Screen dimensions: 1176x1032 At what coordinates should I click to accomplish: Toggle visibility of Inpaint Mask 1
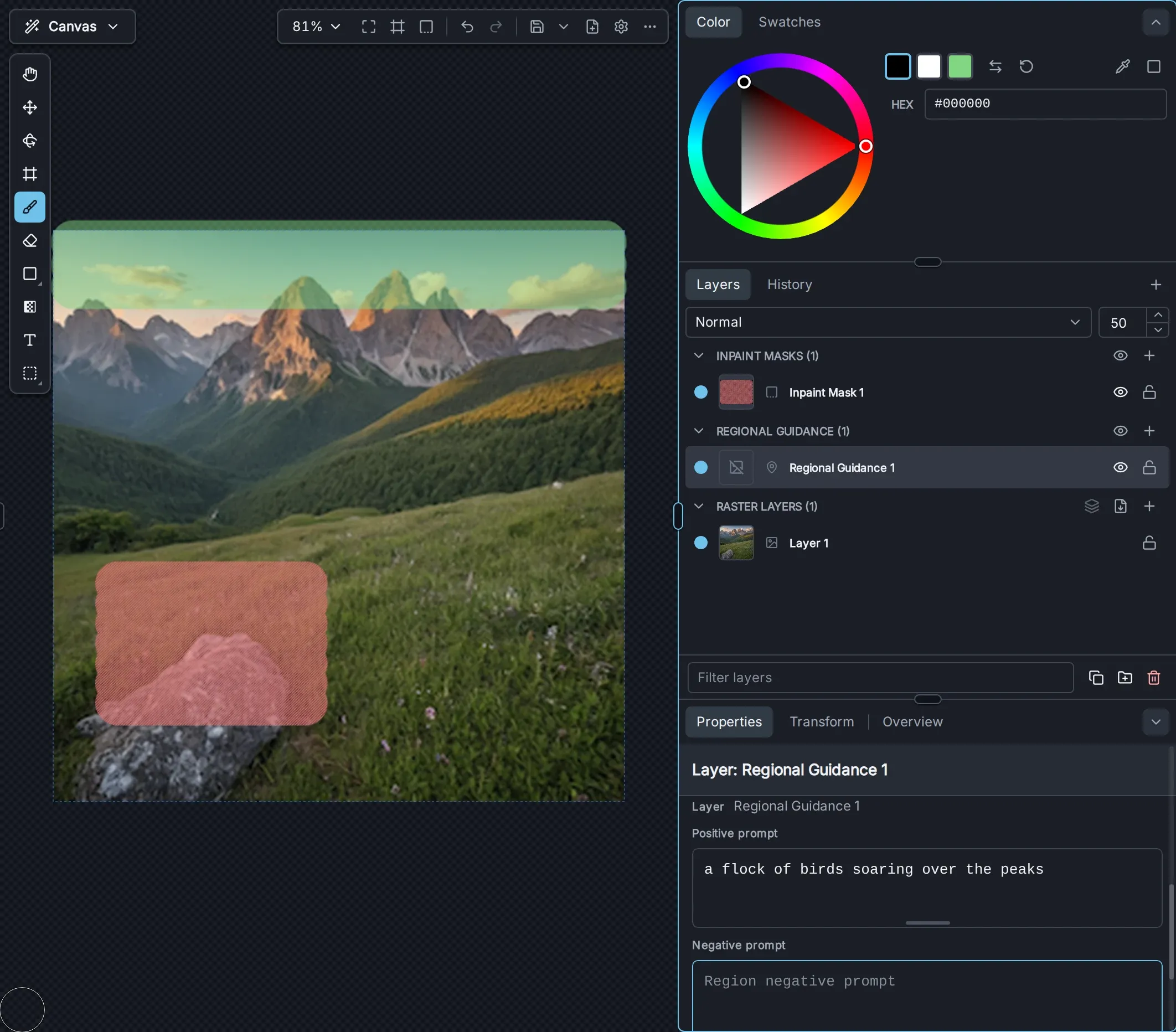tap(1120, 393)
